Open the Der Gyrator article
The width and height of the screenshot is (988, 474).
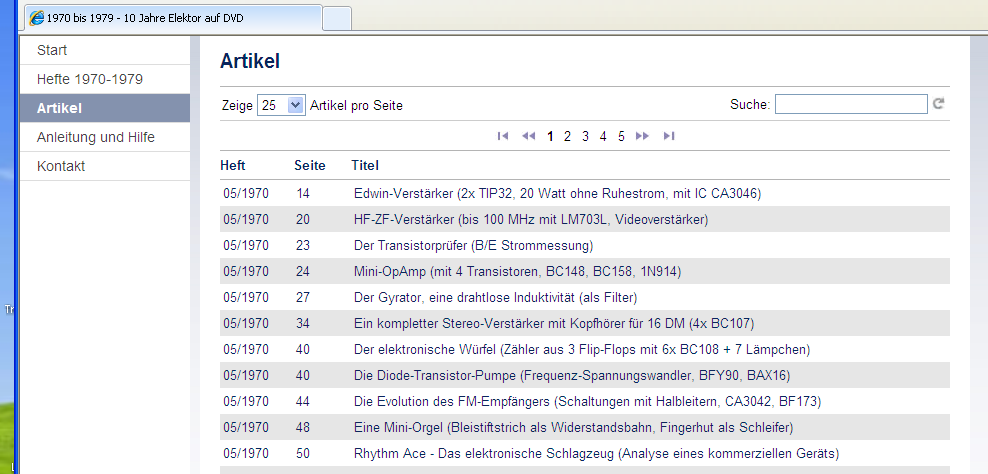(x=495, y=298)
